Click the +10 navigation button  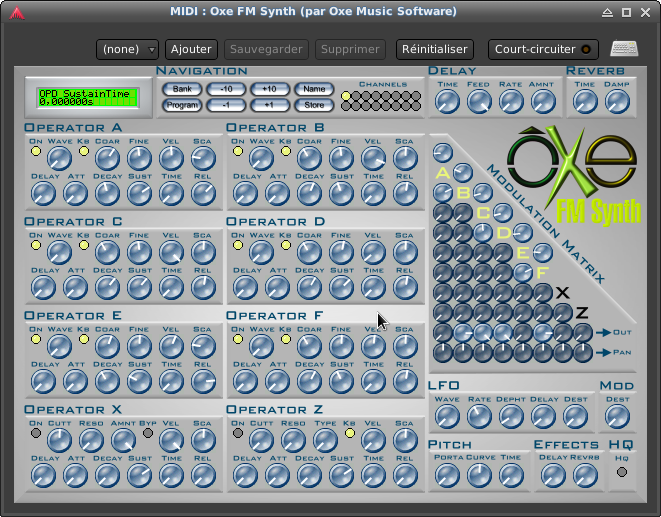[269, 89]
